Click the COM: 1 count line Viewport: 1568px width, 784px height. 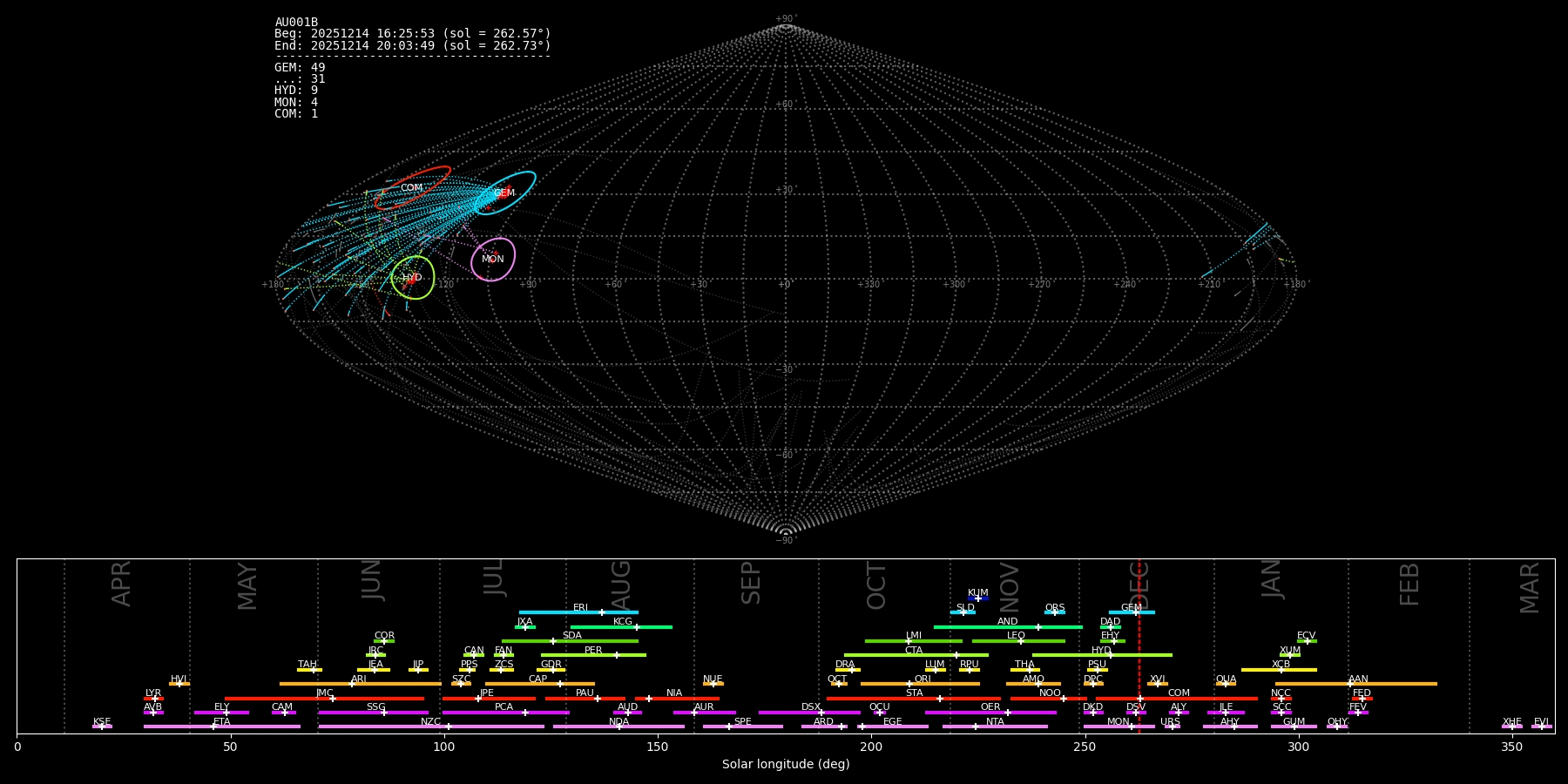[296, 114]
